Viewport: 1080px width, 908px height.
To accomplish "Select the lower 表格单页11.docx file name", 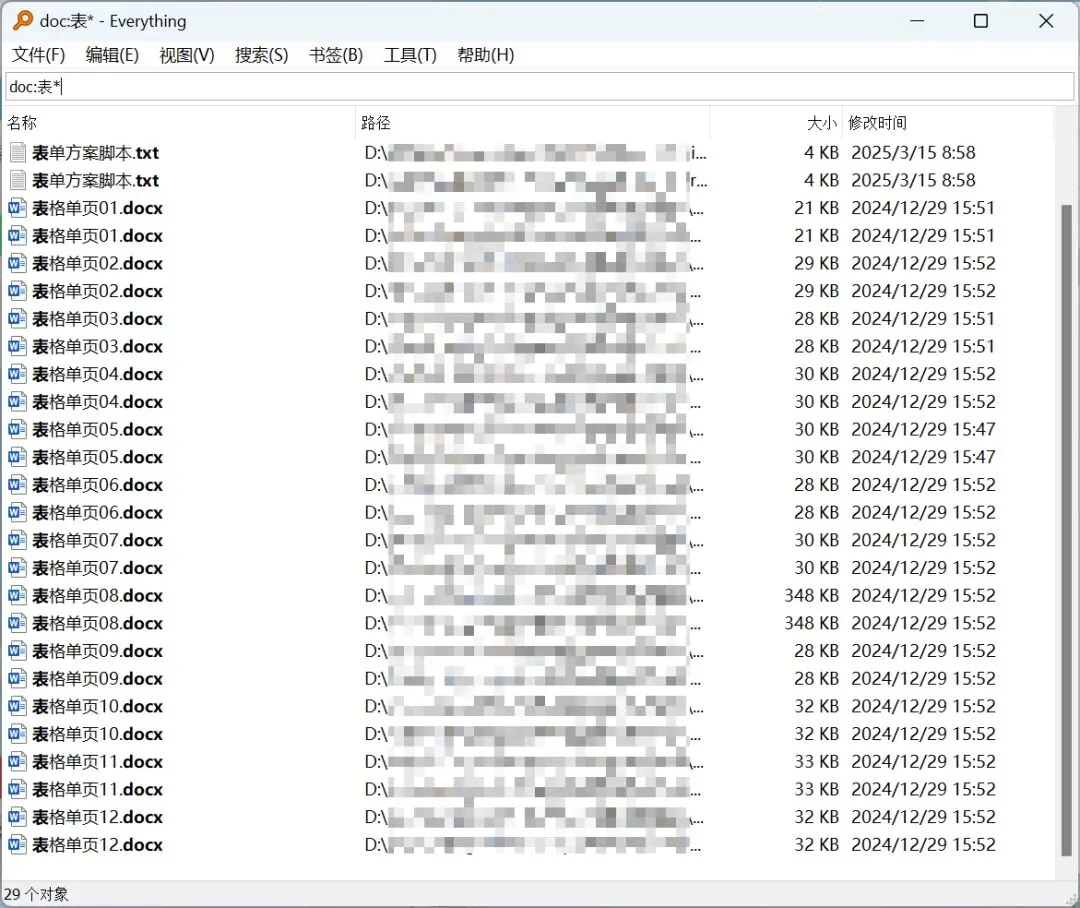I will click(97, 790).
